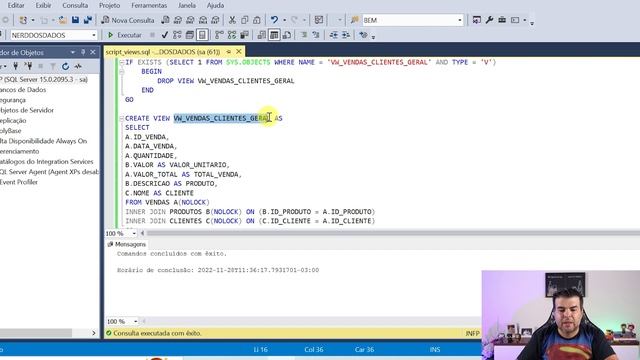This screenshot has width=640, height=360.
Task: Click the Parse query checkmark icon
Action: coord(165,35)
